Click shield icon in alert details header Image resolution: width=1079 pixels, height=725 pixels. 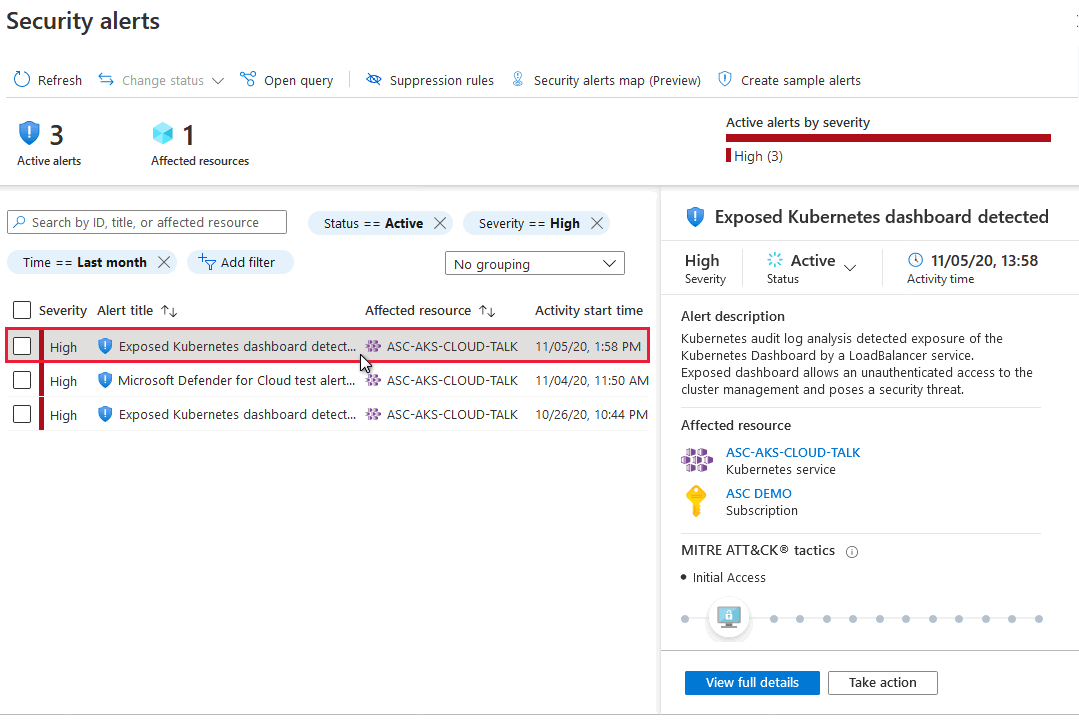pos(695,217)
